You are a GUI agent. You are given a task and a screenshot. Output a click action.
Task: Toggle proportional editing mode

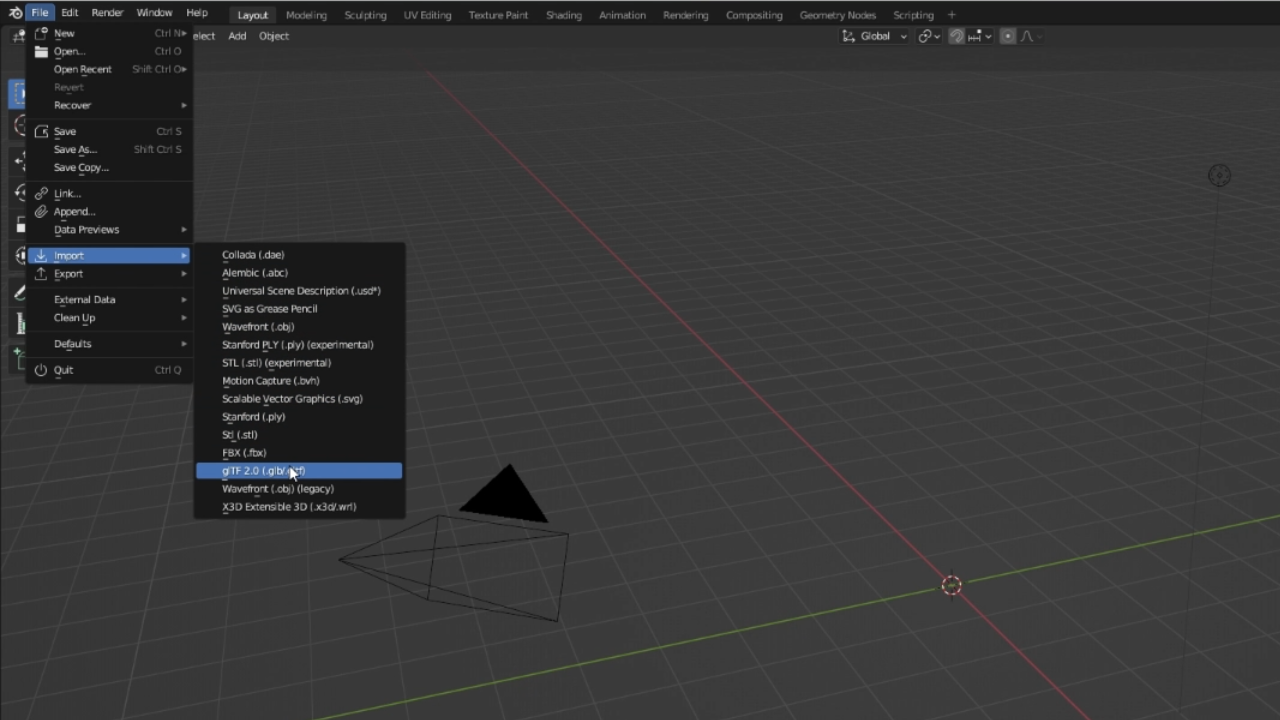pyautogui.click(x=1008, y=36)
